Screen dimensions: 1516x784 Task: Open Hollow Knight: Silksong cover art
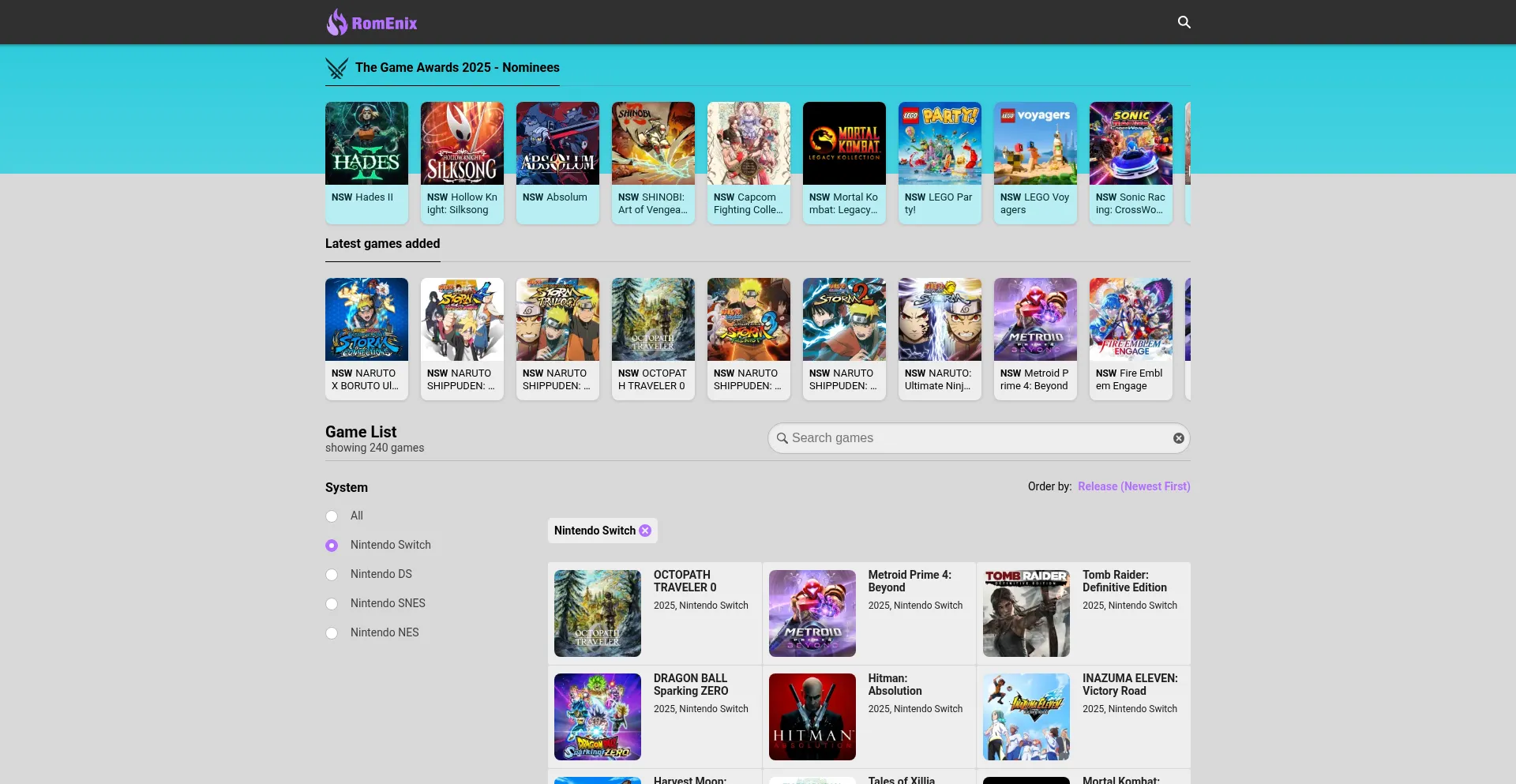tap(462, 144)
